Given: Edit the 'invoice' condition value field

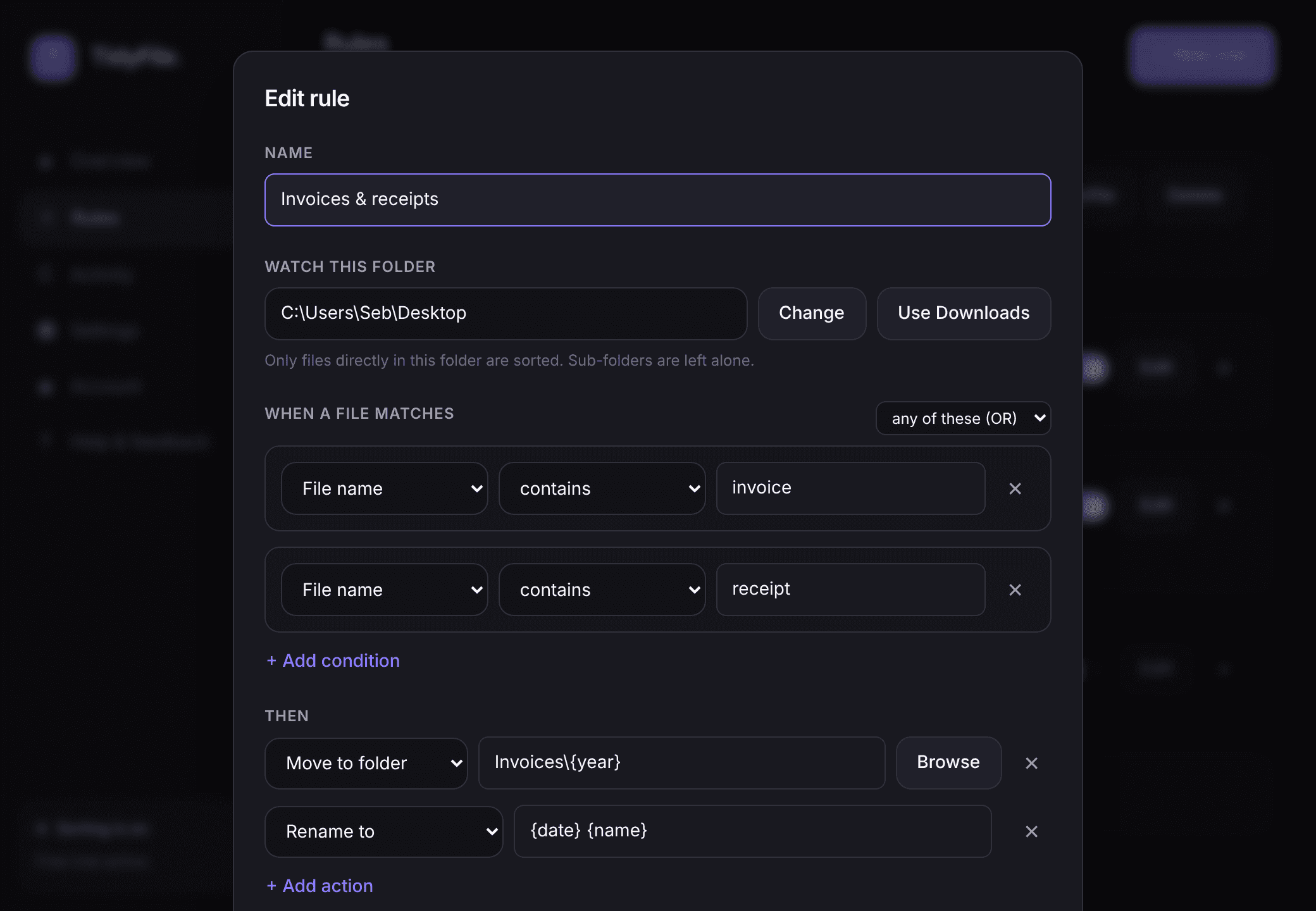Looking at the screenshot, I should point(850,488).
